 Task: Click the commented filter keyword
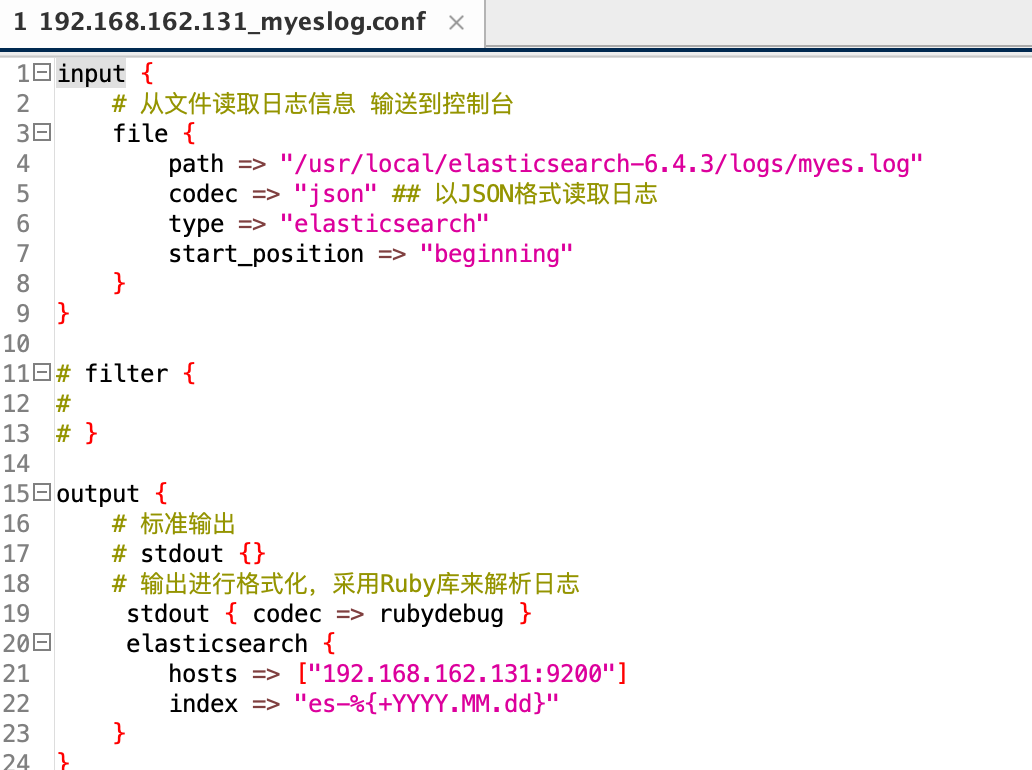tap(126, 374)
